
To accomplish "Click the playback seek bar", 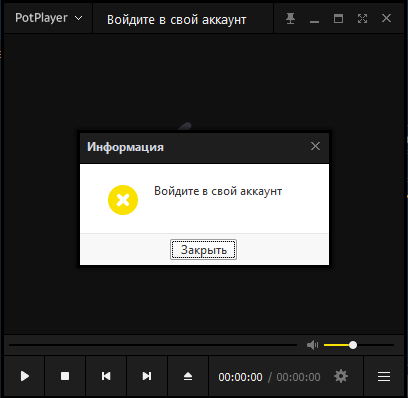I will point(153,345).
